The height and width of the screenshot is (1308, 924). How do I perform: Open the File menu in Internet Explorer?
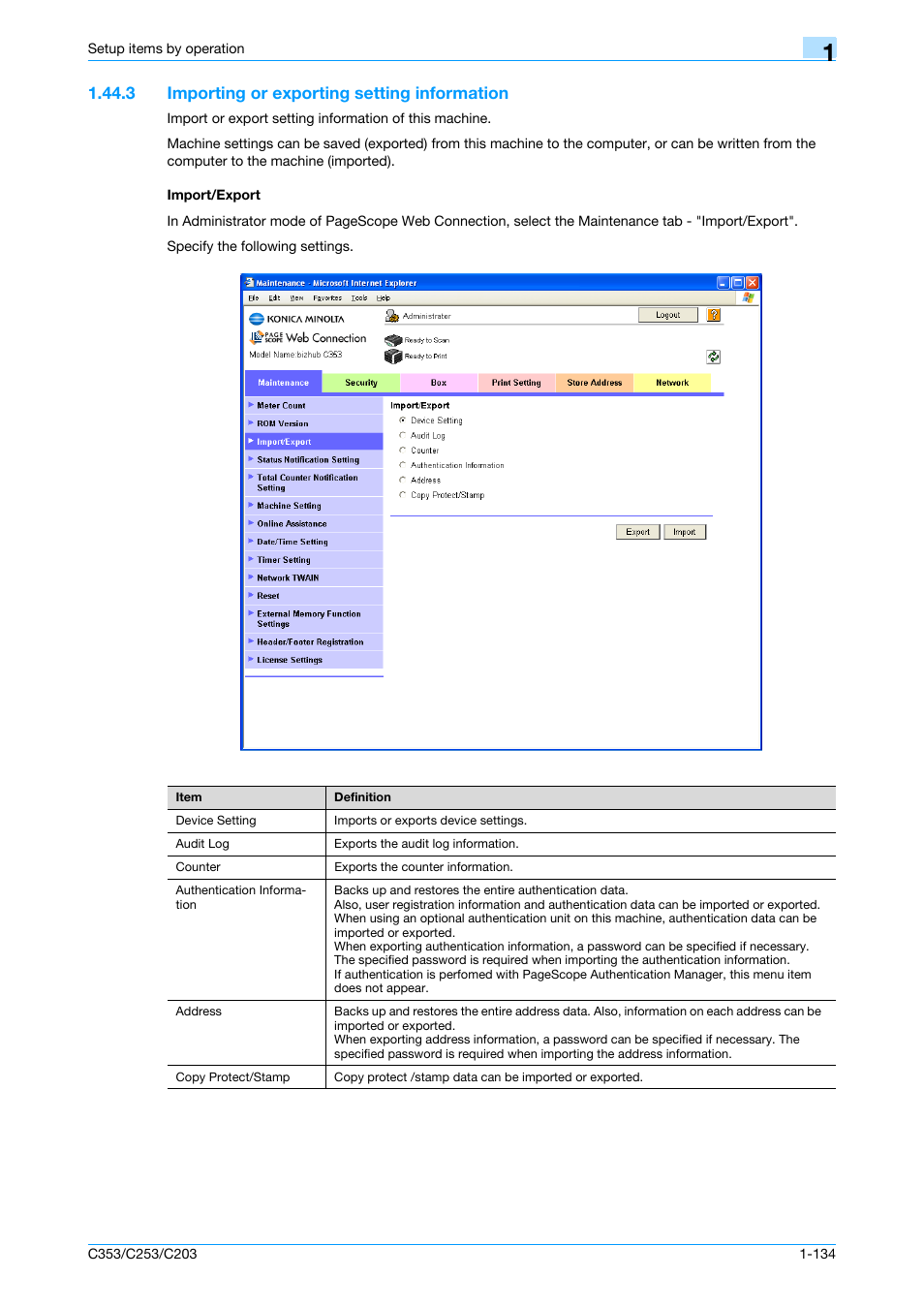point(254,298)
